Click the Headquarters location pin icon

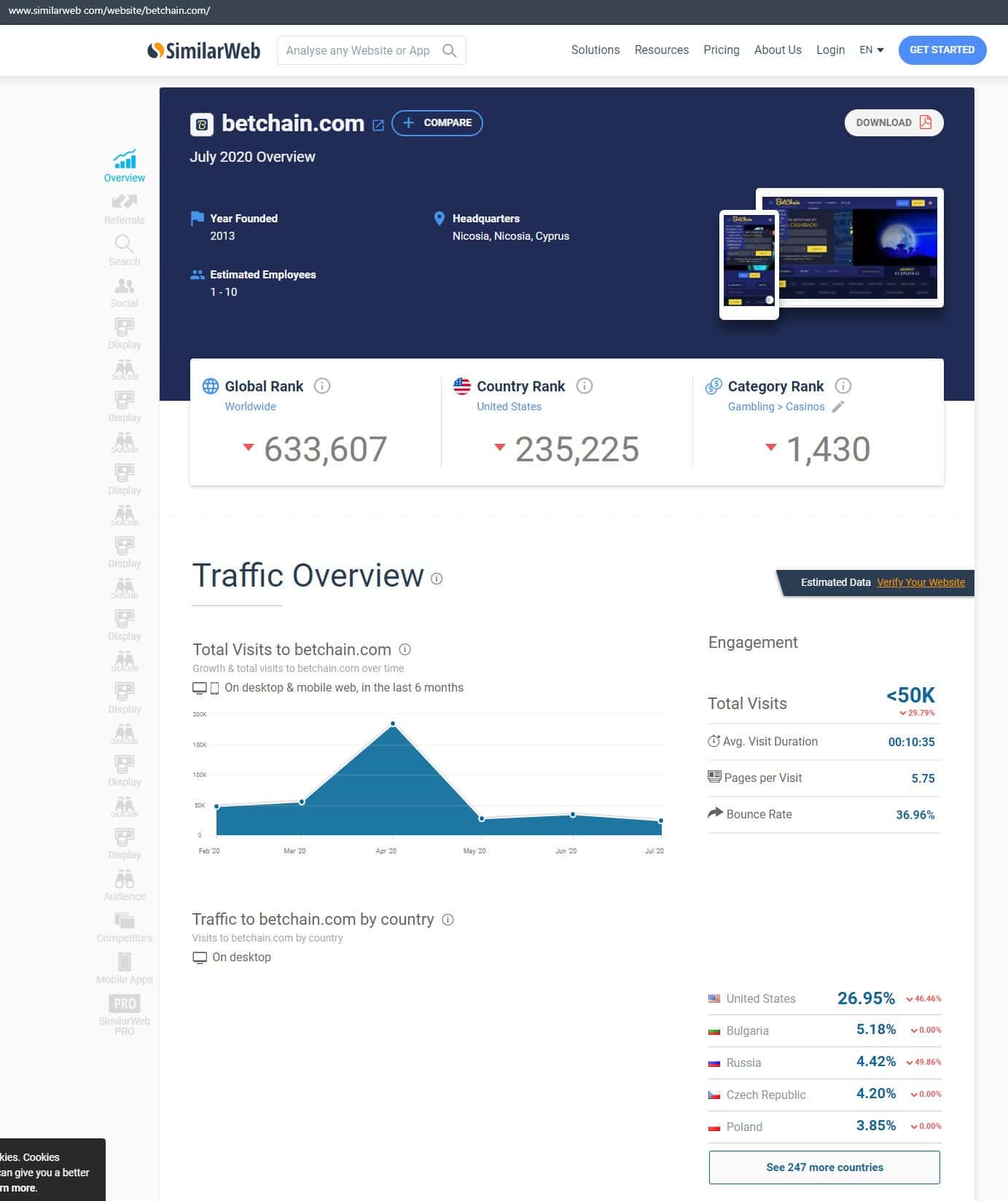tap(439, 219)
